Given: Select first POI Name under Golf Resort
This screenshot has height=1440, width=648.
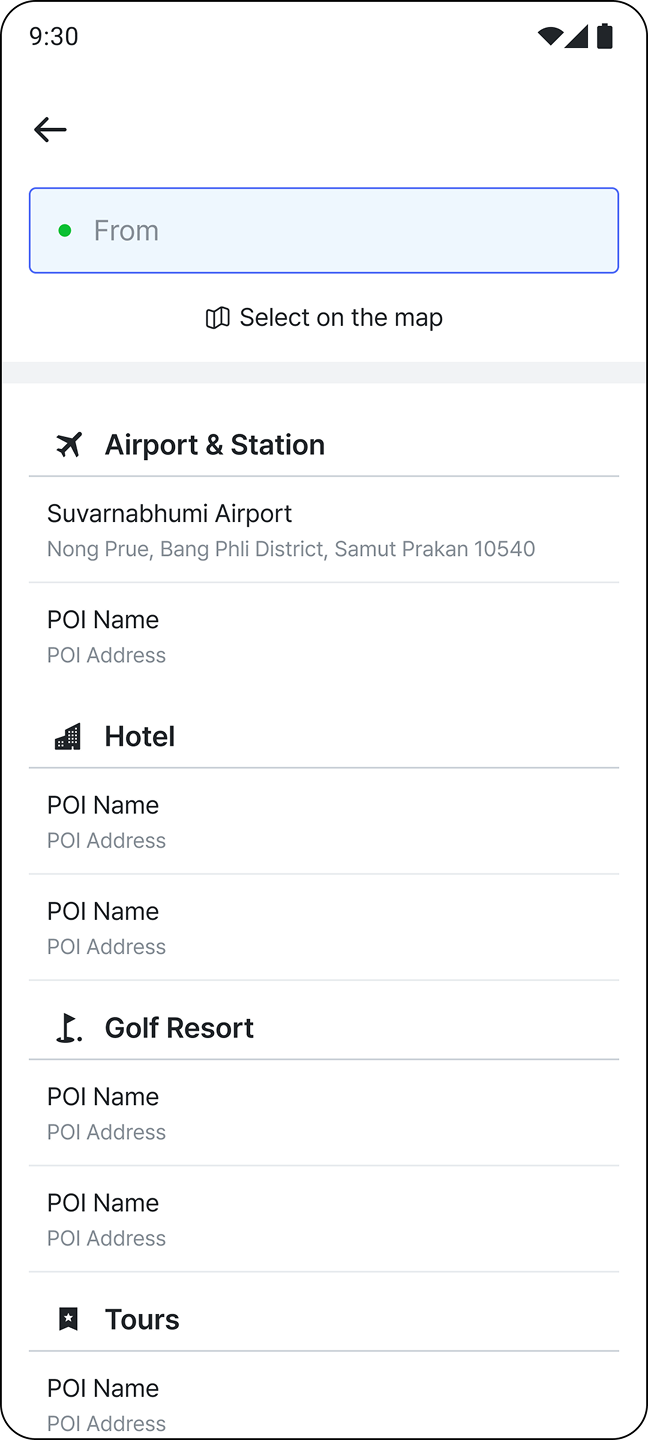Looking at the screenshot, I should 323,1113.
